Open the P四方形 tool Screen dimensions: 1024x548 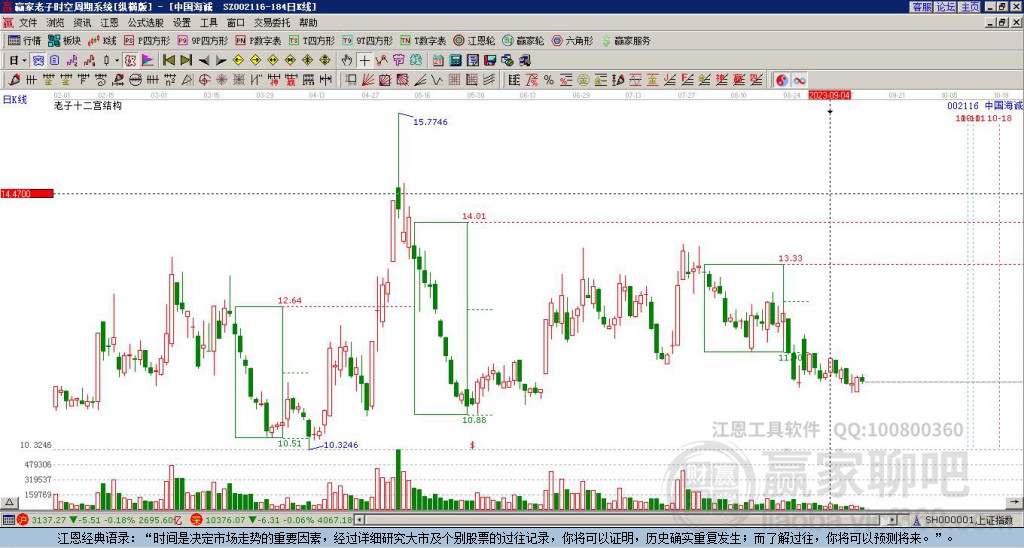tap(147, 40)
